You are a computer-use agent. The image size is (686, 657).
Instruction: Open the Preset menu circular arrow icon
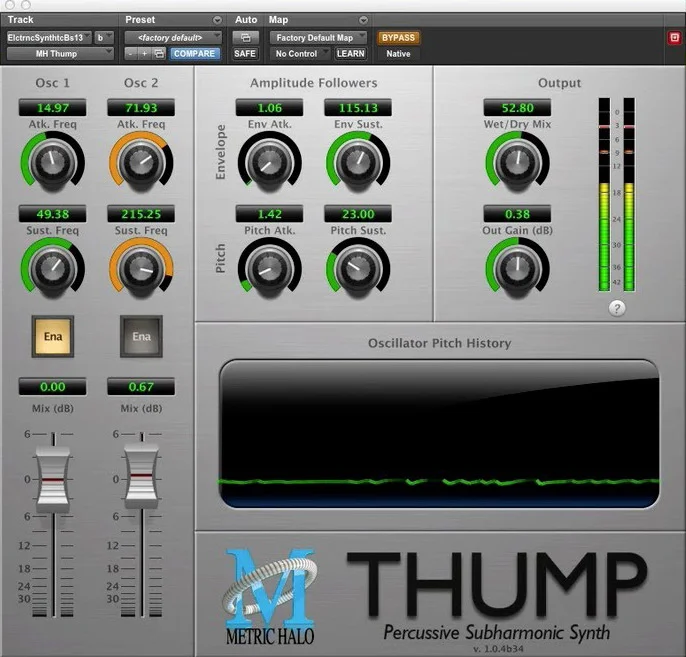tap(217, 20)
